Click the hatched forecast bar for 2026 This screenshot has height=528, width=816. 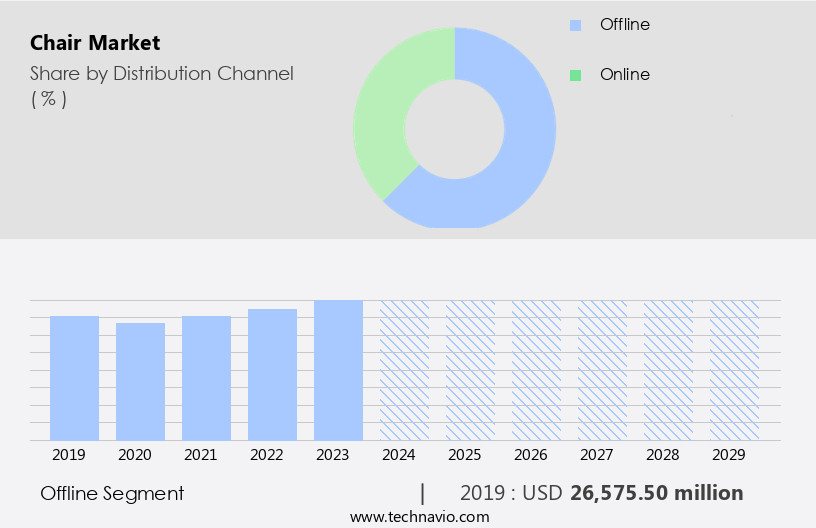(536, 370)
